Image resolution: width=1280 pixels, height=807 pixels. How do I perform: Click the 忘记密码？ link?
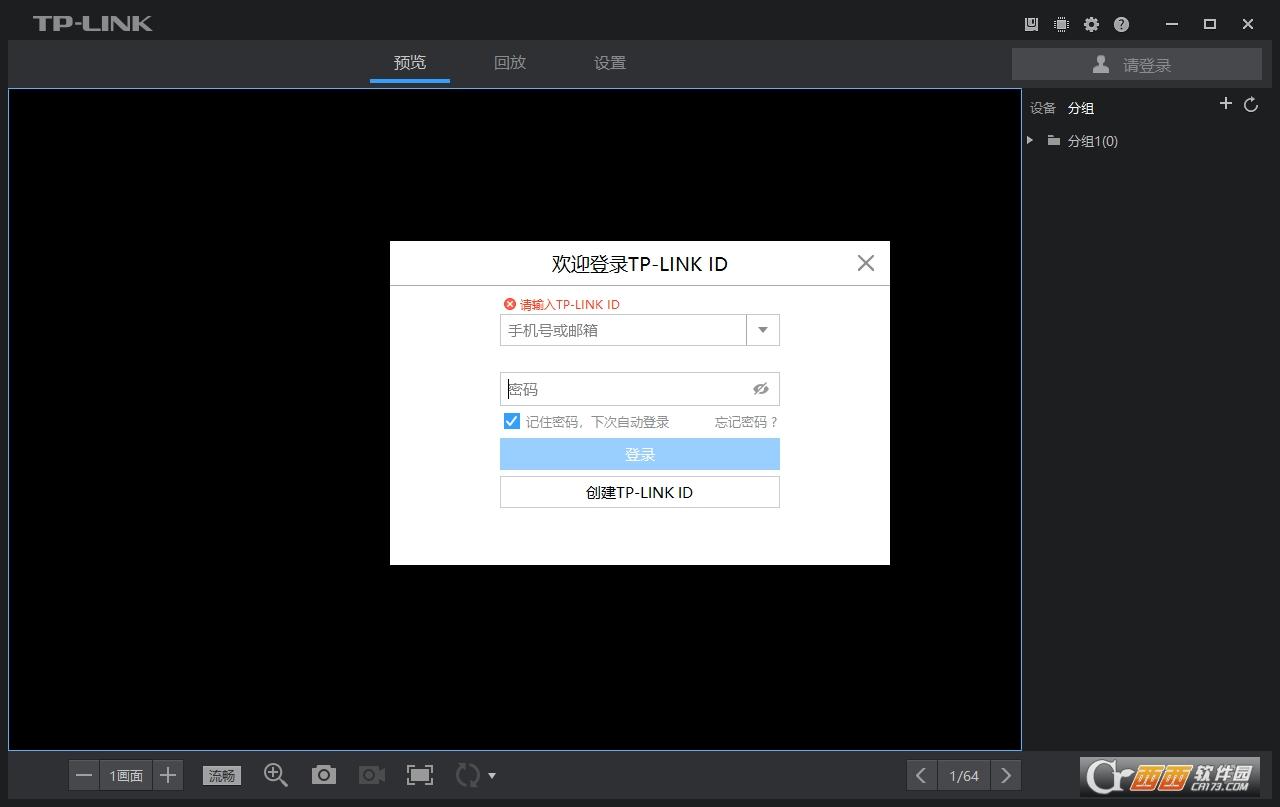(746, 422)
